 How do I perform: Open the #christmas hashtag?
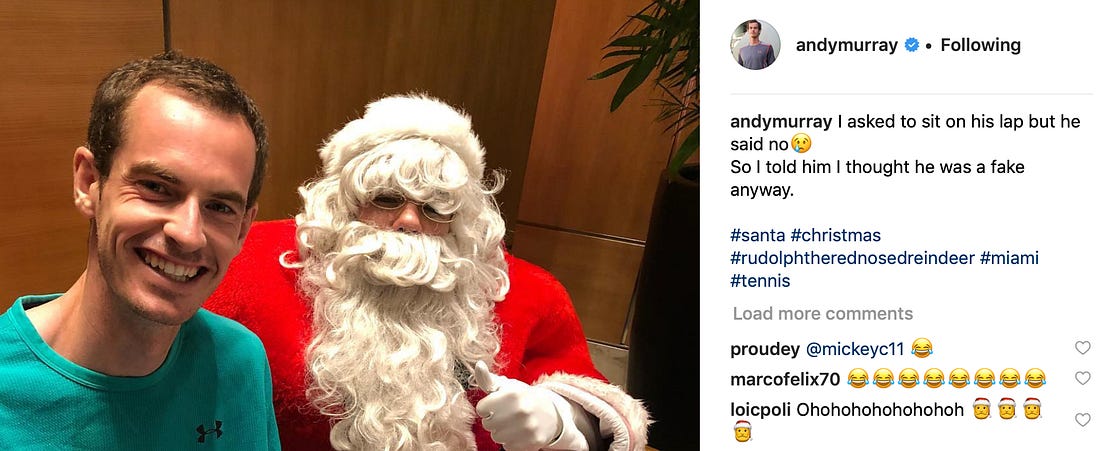[x=836, y=235]
